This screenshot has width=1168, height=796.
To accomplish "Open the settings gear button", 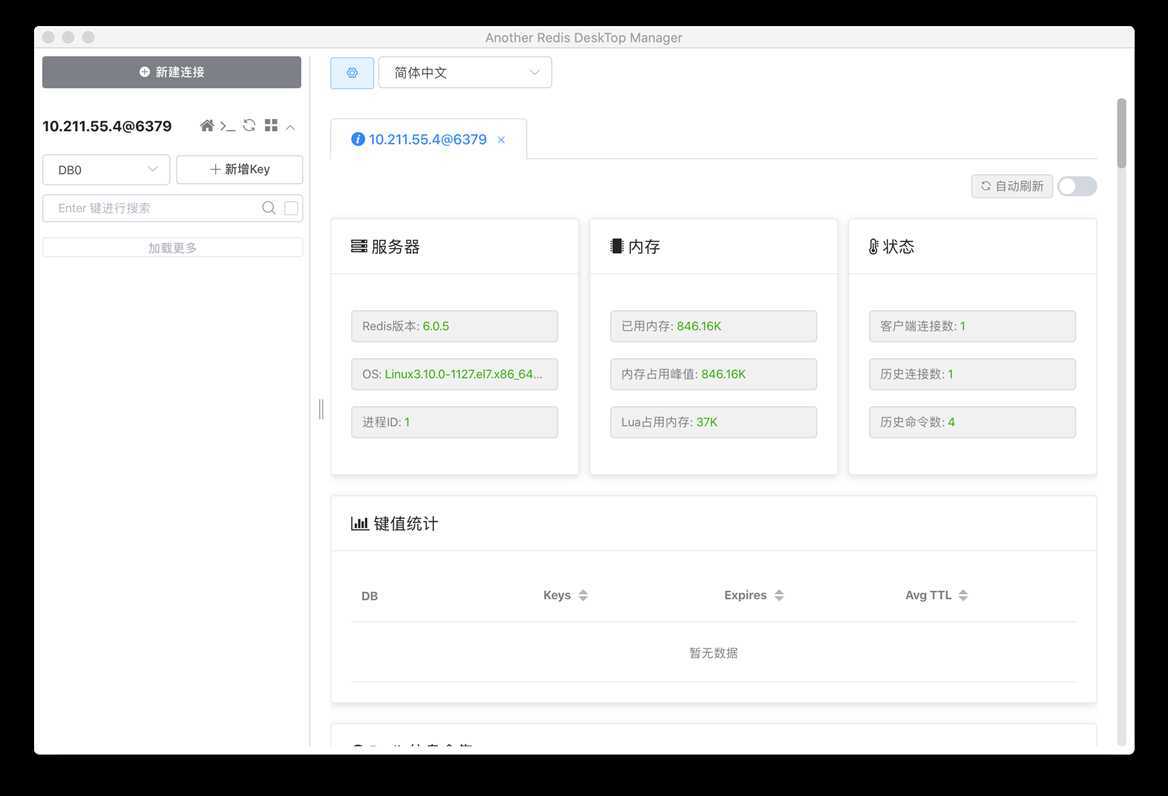I will coord(352,73).
